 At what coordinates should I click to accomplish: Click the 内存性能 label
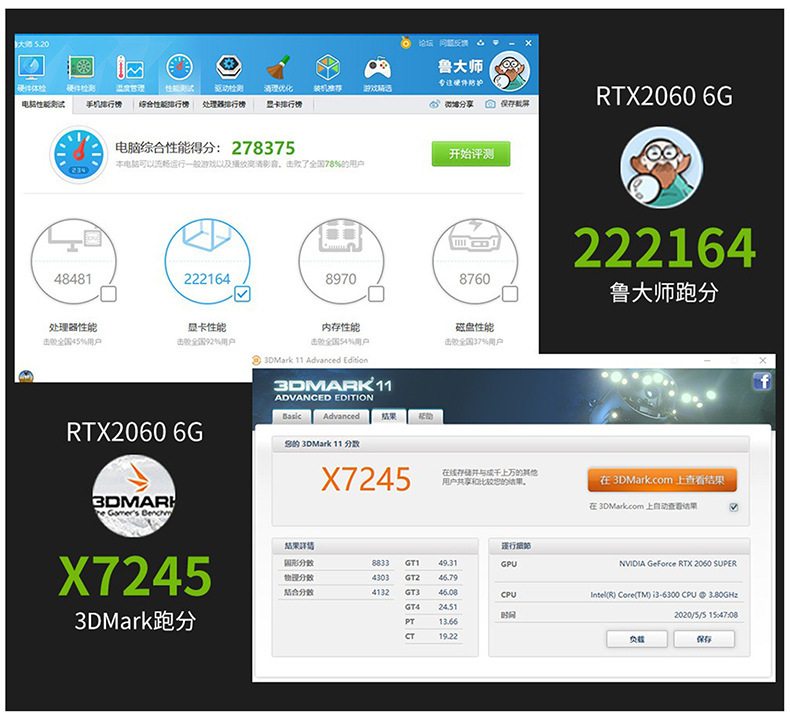(341, 327)
